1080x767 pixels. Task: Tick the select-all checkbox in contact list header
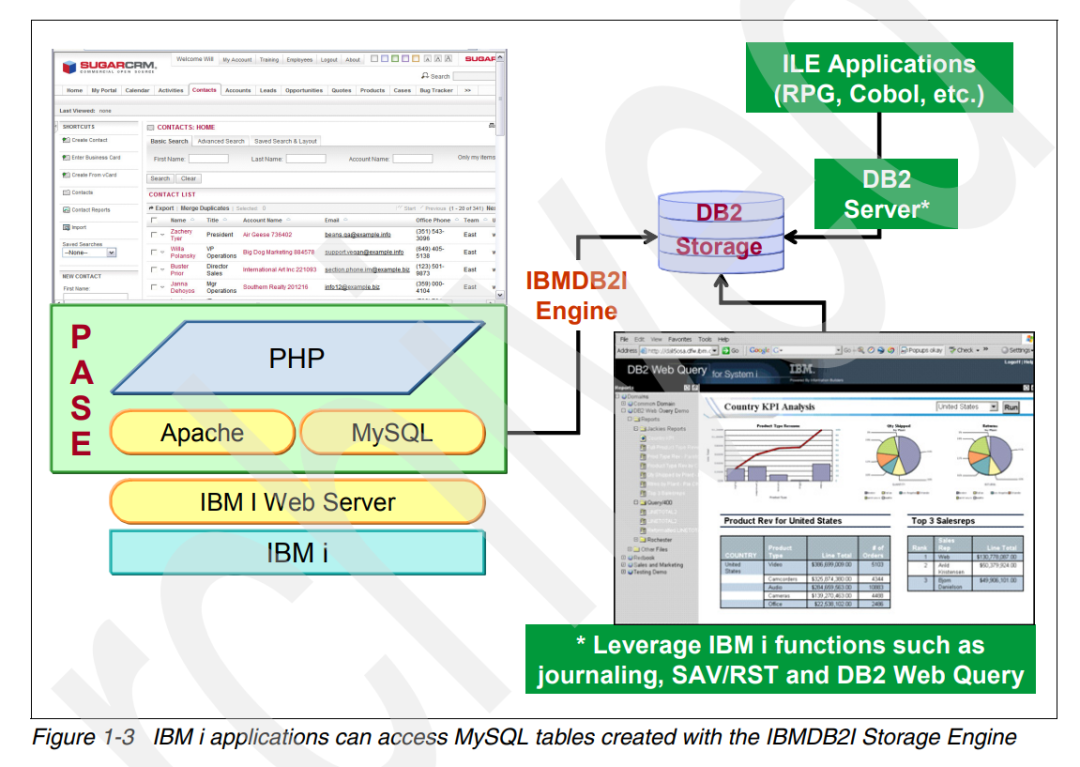point(154,220)
